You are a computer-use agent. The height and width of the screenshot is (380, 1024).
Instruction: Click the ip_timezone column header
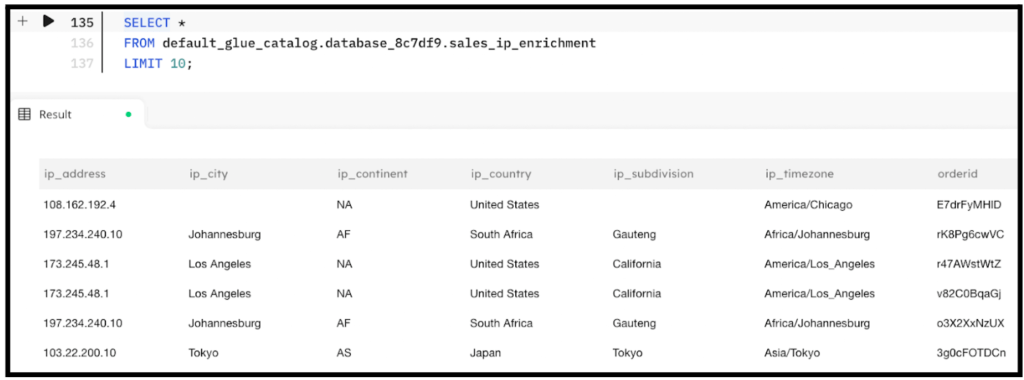point(799,174)
